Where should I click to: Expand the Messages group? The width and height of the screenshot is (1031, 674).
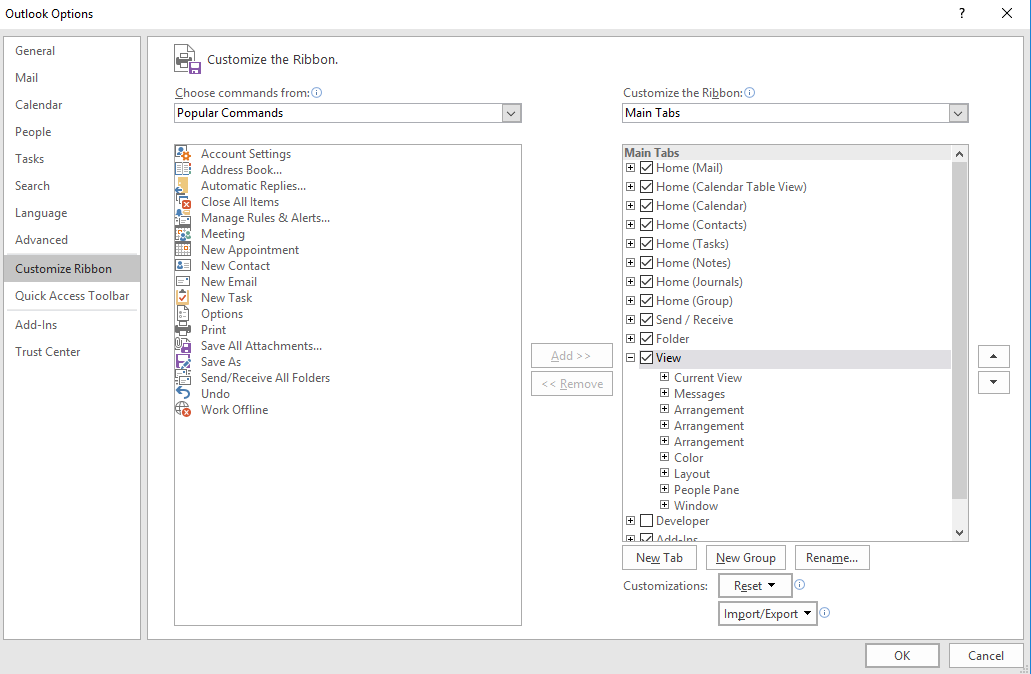pyautogui.click(x=664, y=393)
